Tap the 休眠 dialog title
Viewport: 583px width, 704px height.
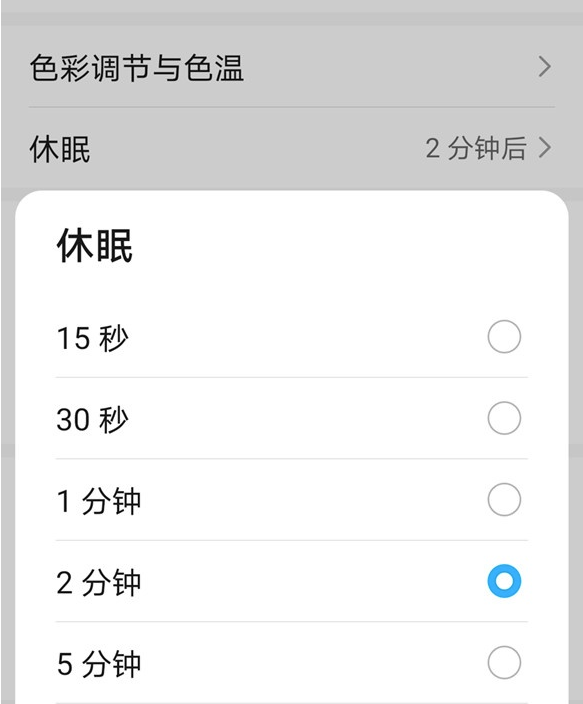(x=95, y=245)
